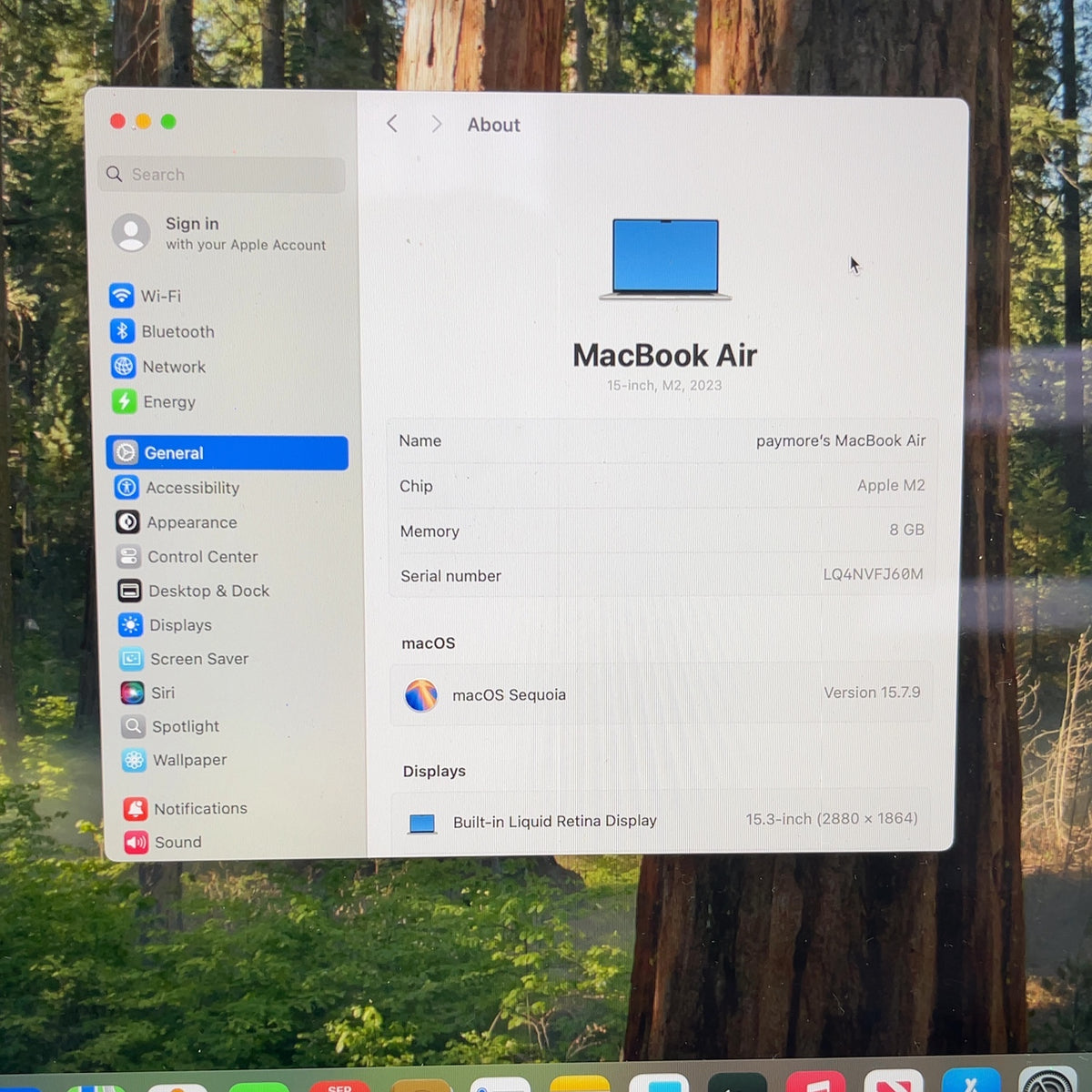1092x1092 pixels.
Task: Click the Search field in sidebar
Action: [x=221, y=174]
